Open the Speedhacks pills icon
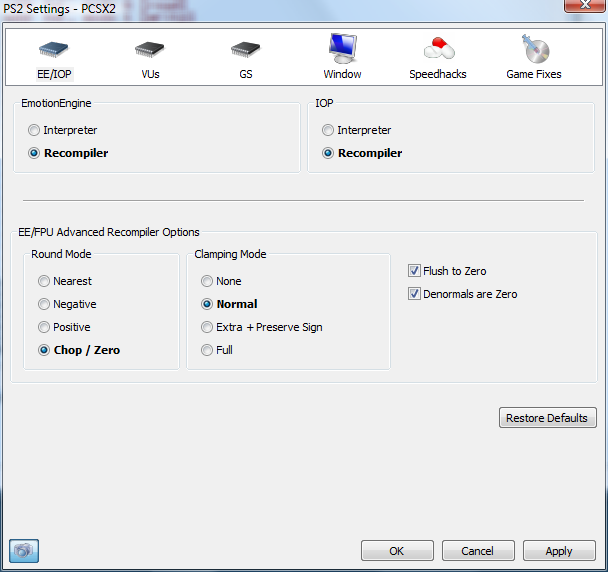The height and width of the screenshot is (572, 608). (x=439, y=48)
